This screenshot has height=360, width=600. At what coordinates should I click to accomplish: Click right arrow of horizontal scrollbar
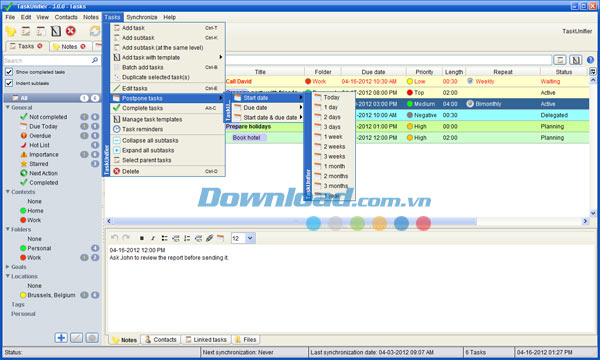click(585, 221)
